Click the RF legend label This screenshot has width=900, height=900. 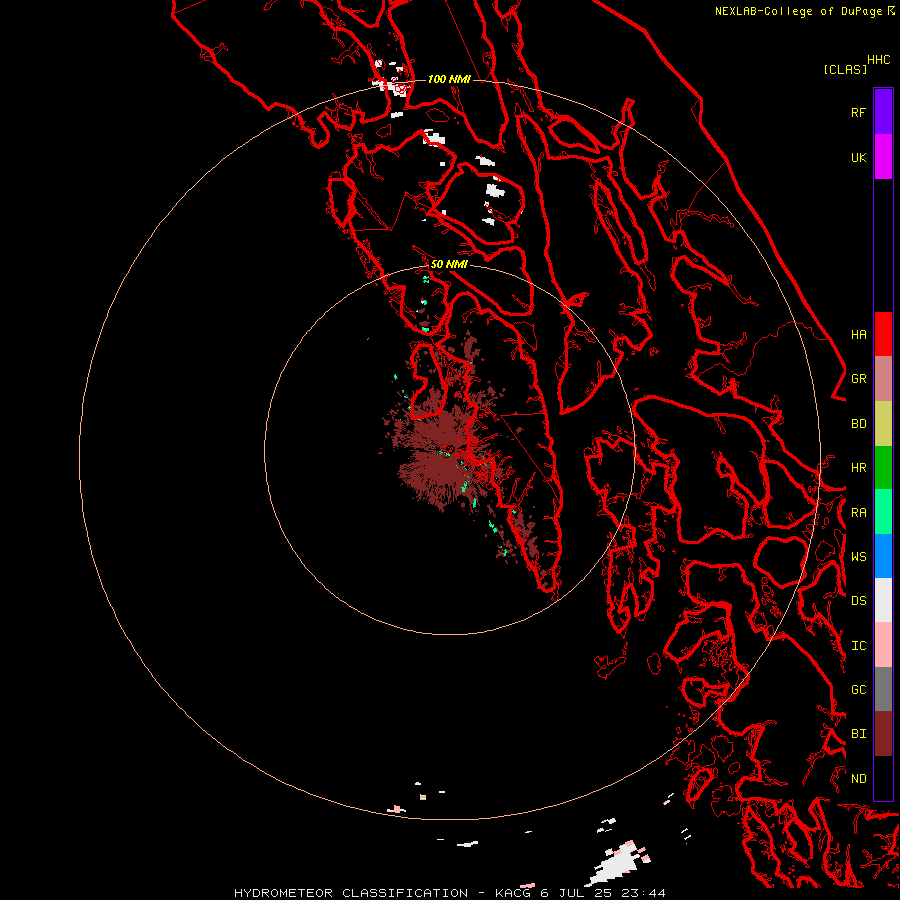pos(859,112)
